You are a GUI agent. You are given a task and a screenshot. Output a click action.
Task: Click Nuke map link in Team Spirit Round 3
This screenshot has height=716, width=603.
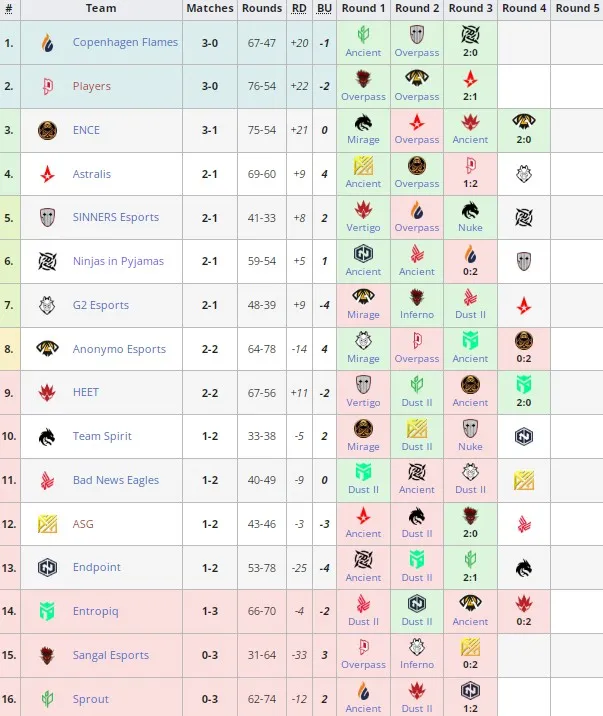470,447
